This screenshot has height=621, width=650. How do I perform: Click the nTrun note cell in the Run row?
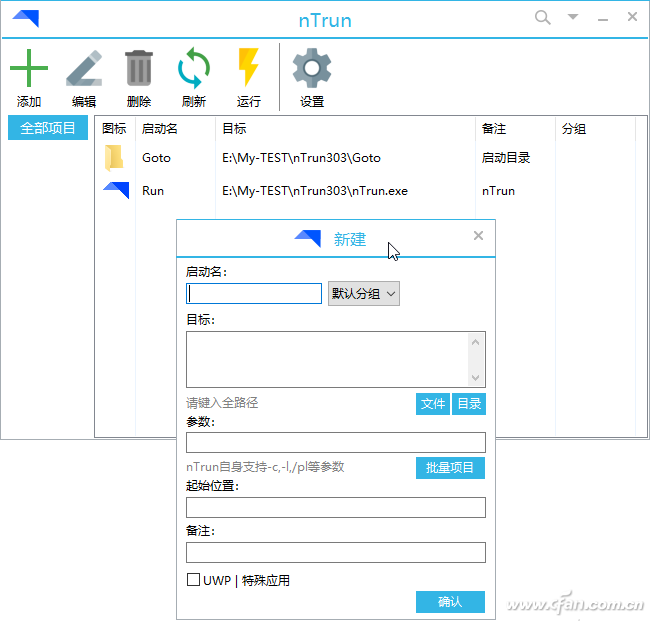(x=498, y=191)
